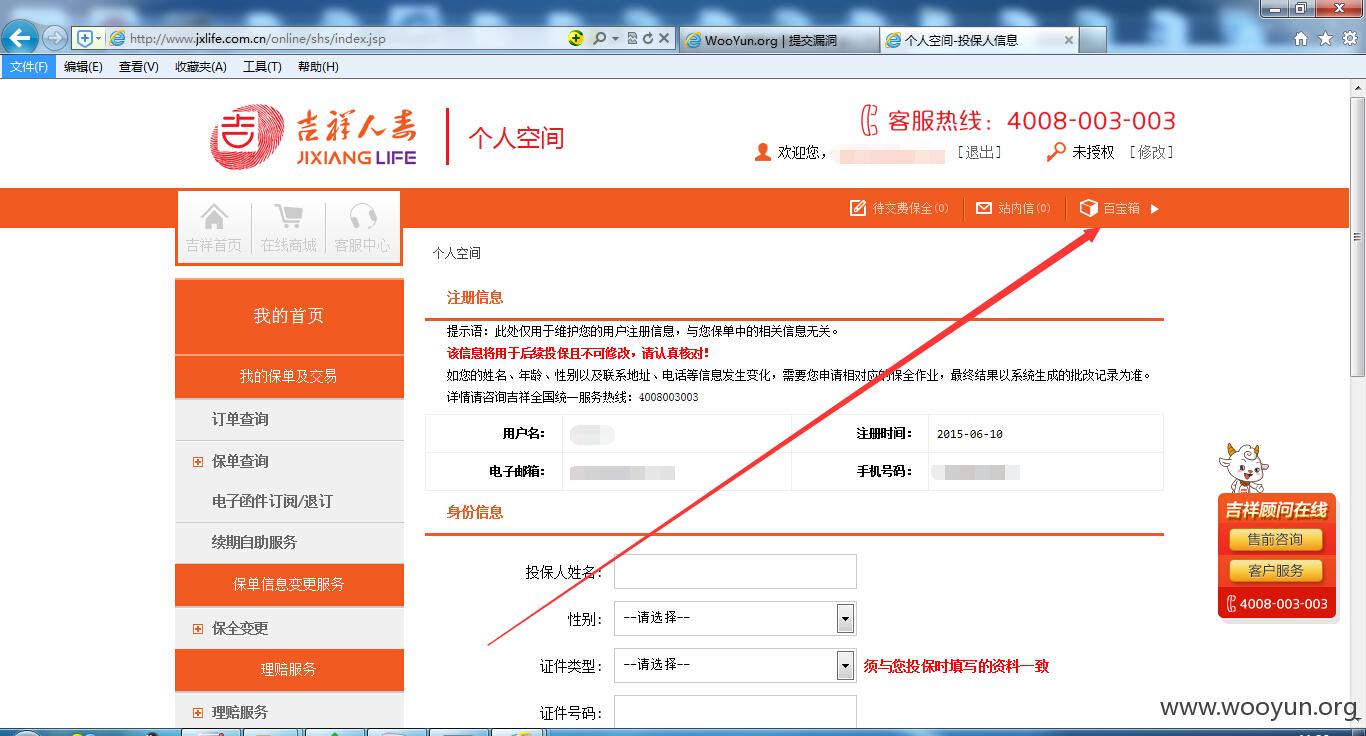Screen dimensions: 1366x736
Task: Click the page vertical scrollbar thumb
Action: coord(1357,237)
